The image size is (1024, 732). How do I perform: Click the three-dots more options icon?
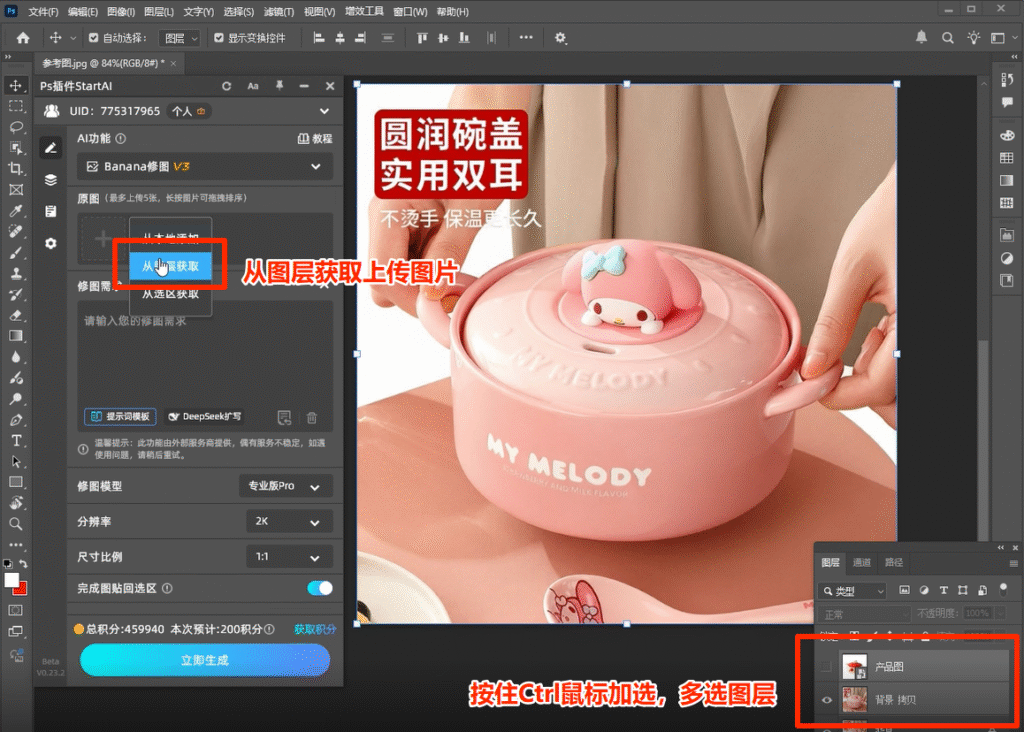click(526, 38)
